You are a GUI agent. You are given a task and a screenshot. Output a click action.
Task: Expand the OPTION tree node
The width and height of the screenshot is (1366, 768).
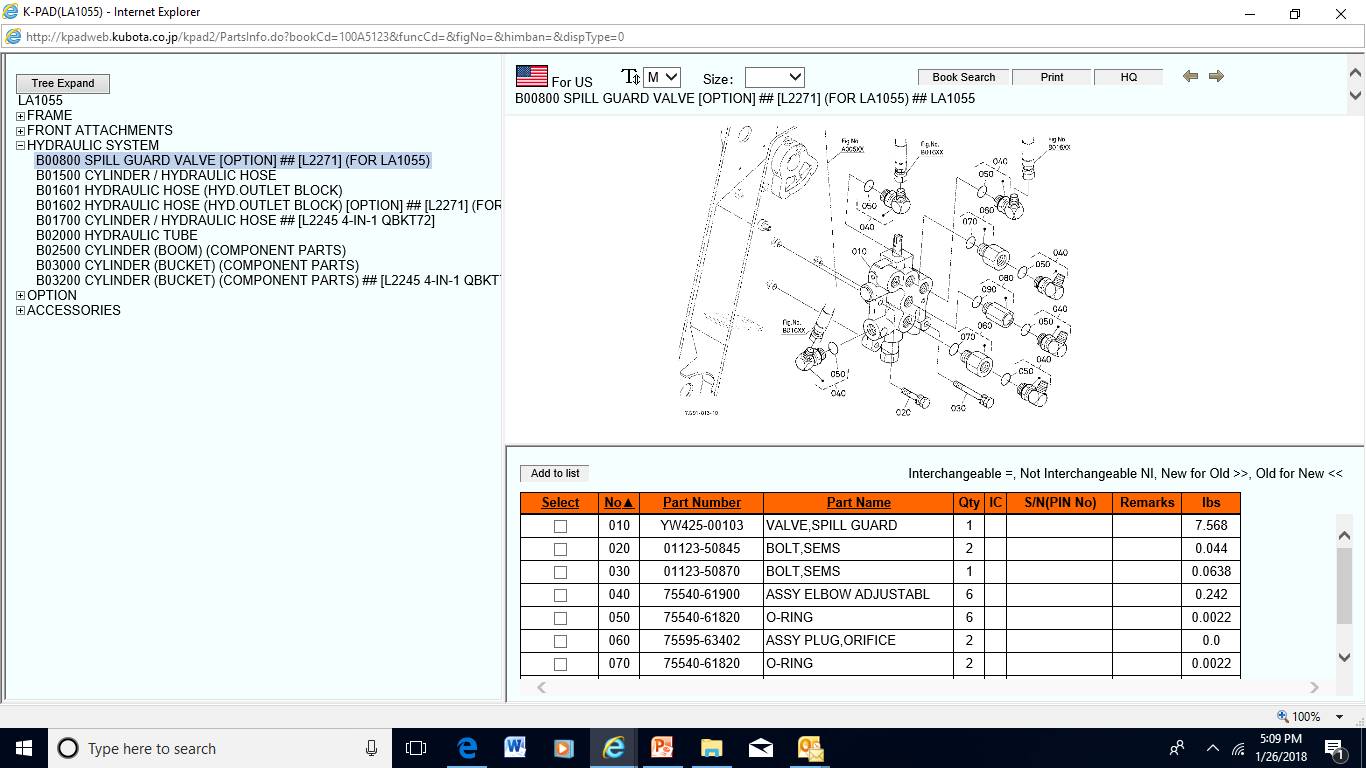[20, 296]
